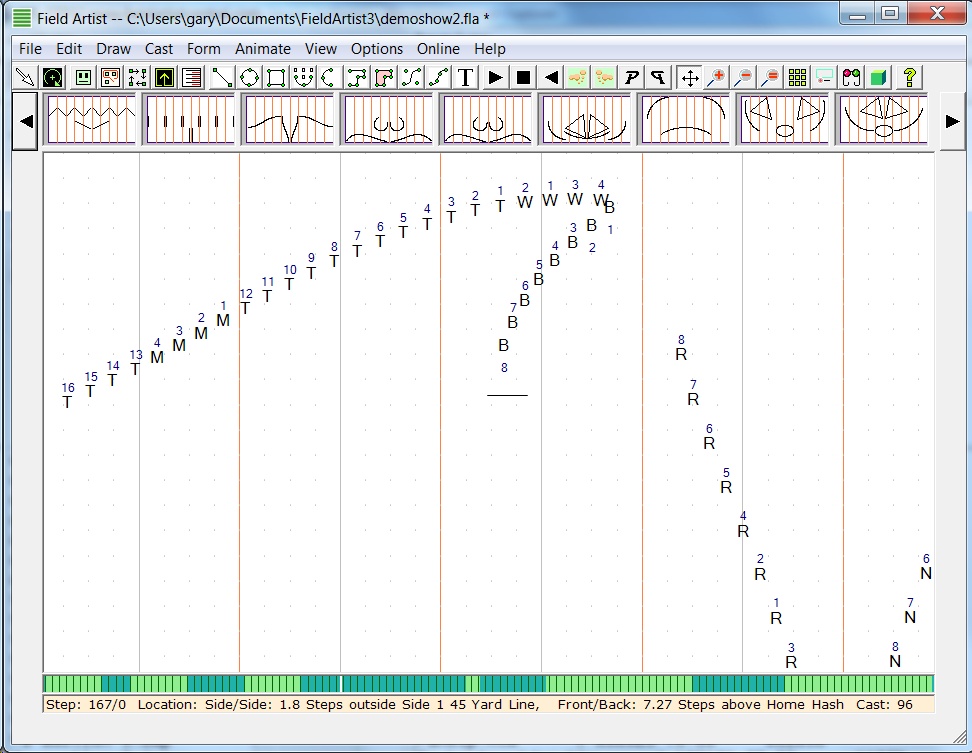The width and height of the screenshot is (972, 753).
Task: Toggle the grid display icon
Action: click(797, 77)
